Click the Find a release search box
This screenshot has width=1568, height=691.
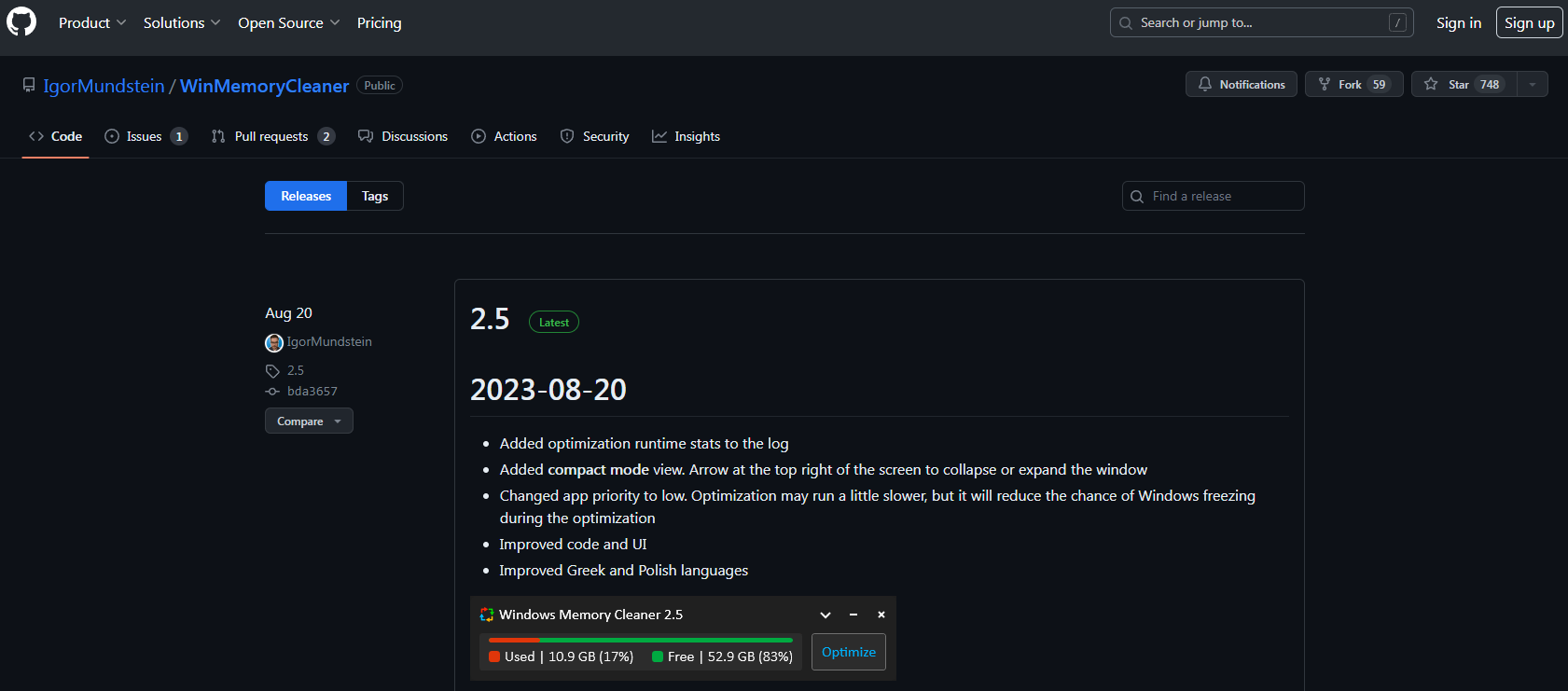pos(1213,196)
